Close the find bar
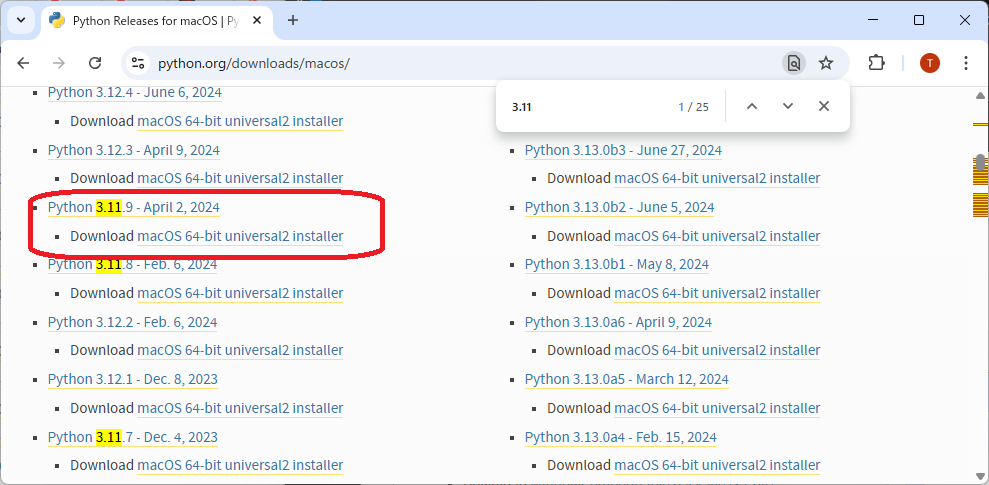The image size is (989, 485). pos(824,106)
